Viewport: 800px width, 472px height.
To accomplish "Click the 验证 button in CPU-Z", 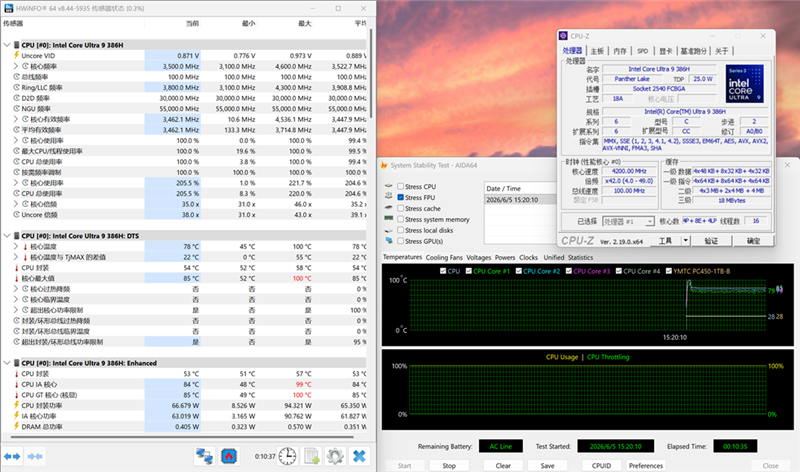I will [x=711, y=240].
